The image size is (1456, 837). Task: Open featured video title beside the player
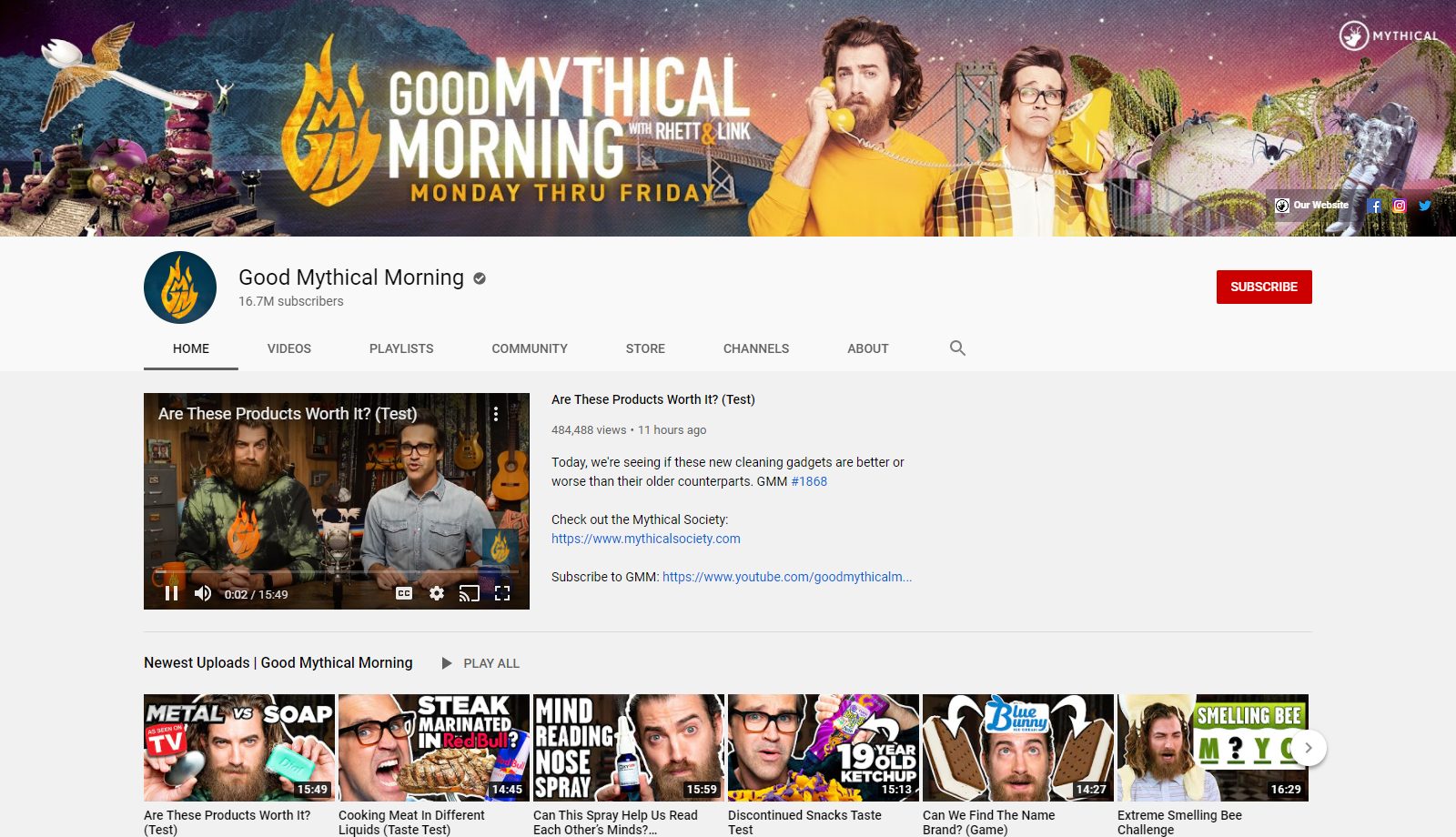click(x=653, y=399)
